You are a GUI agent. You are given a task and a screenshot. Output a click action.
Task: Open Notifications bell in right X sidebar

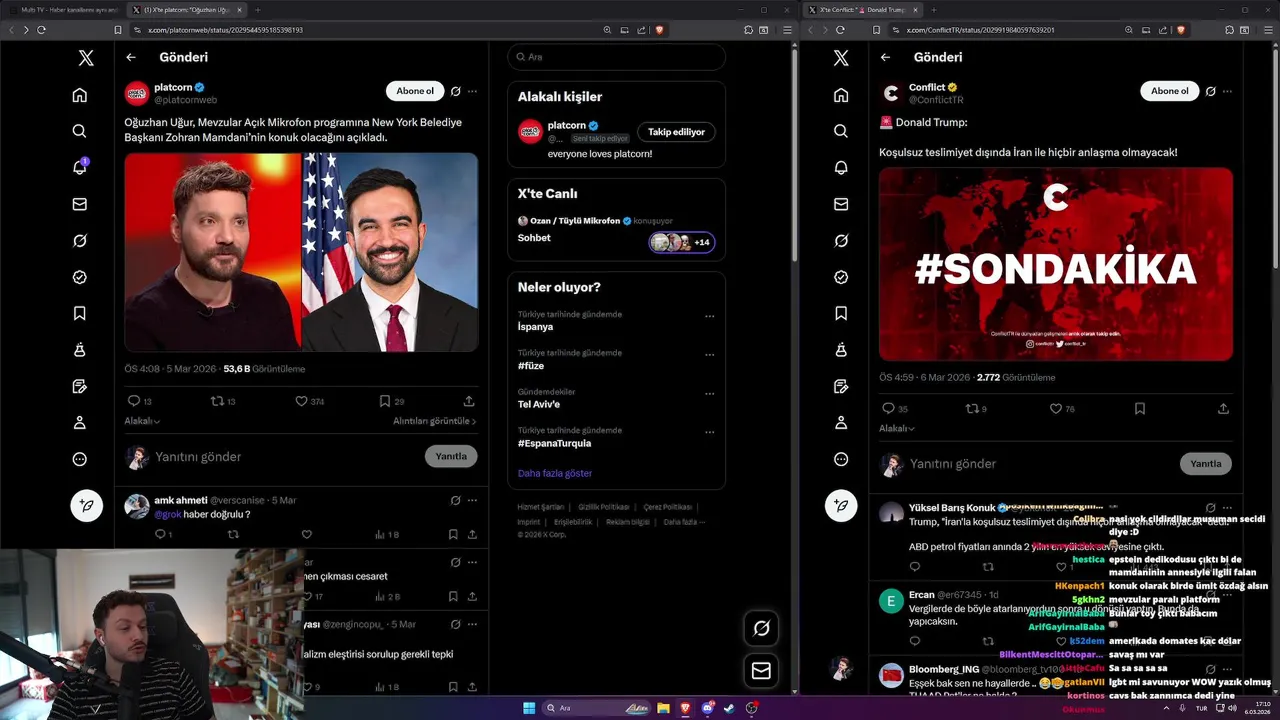841,167
